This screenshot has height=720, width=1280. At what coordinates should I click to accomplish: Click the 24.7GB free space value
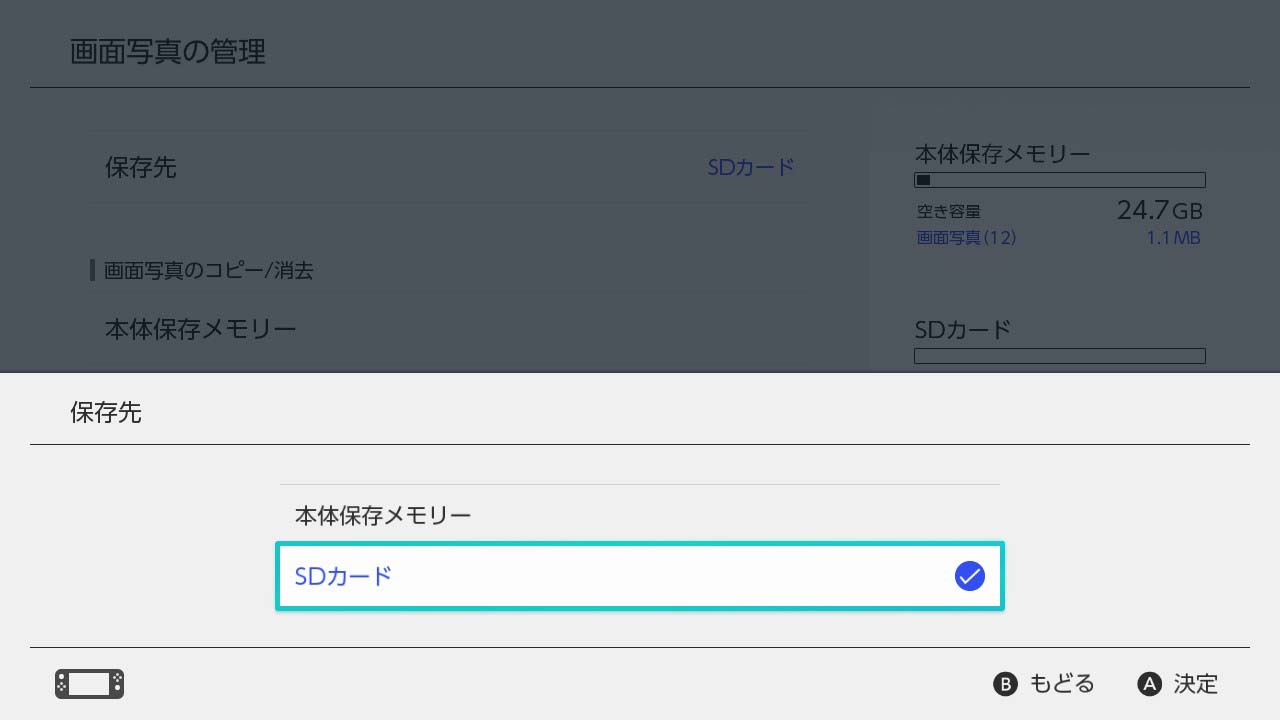click(1159, 210)
